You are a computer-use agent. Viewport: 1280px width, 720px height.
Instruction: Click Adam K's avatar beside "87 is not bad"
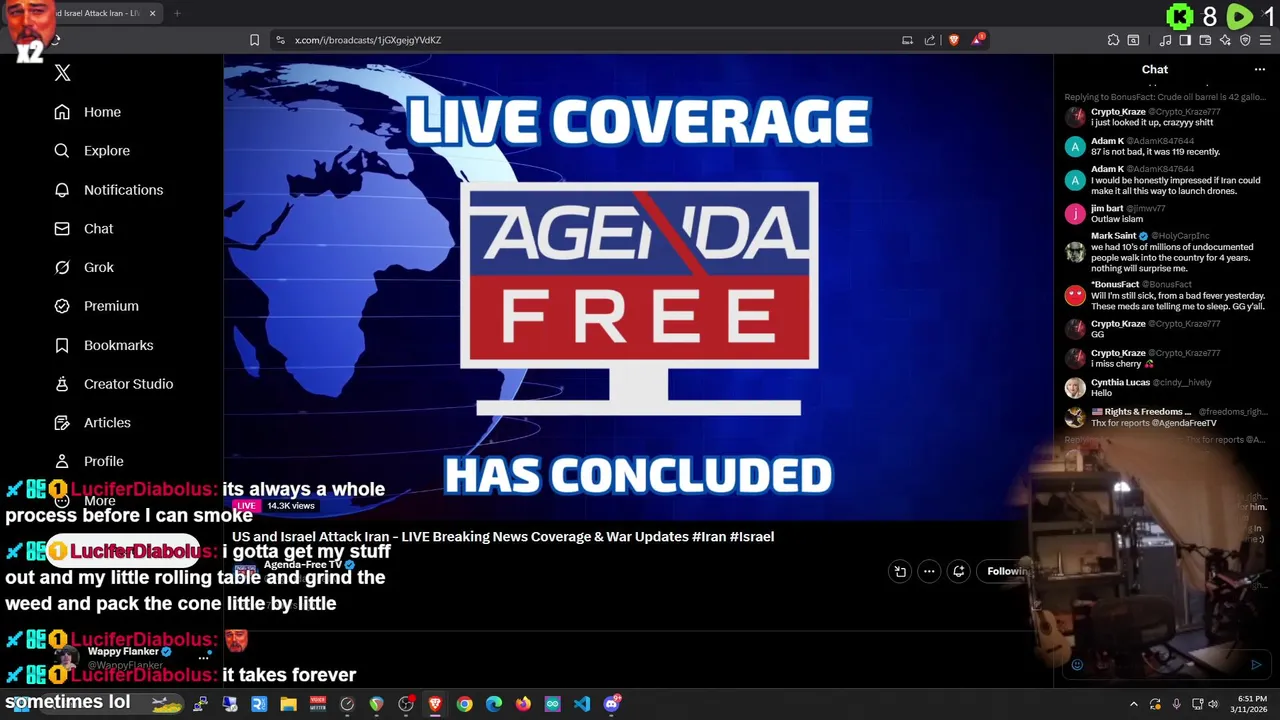point(1075,147)
